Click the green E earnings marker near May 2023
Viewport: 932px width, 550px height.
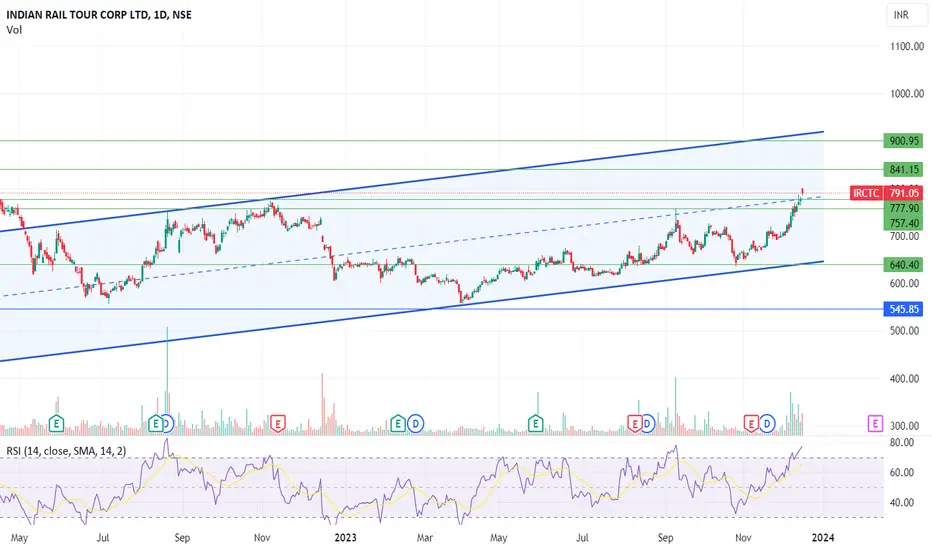[x=536, y=423]
